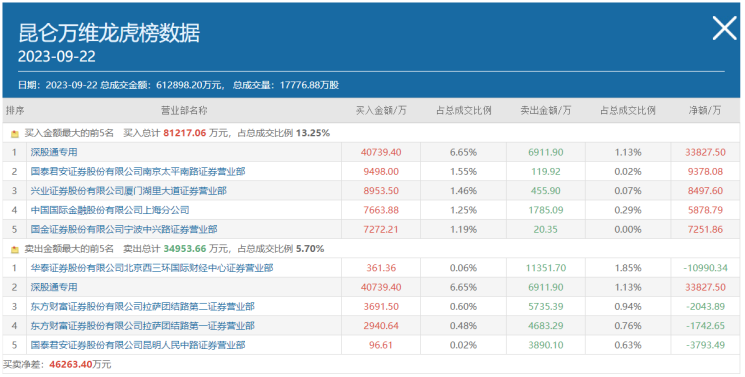The height and width of the screenshot is (377, 745).
Task: Click the 1.19% proportion cell
Action: tap(463, 229)
